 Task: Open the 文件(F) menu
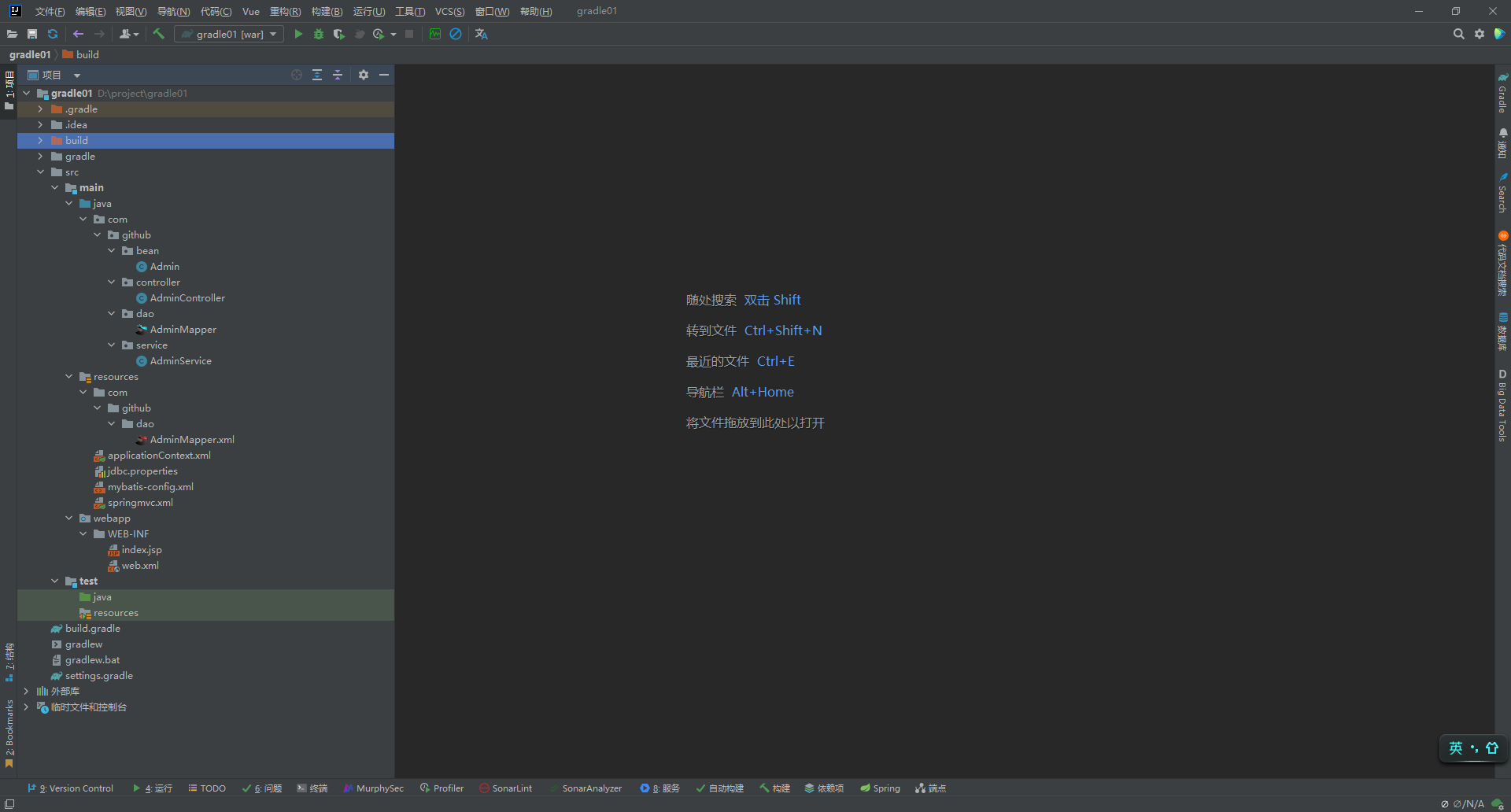(x=50, y=11)
